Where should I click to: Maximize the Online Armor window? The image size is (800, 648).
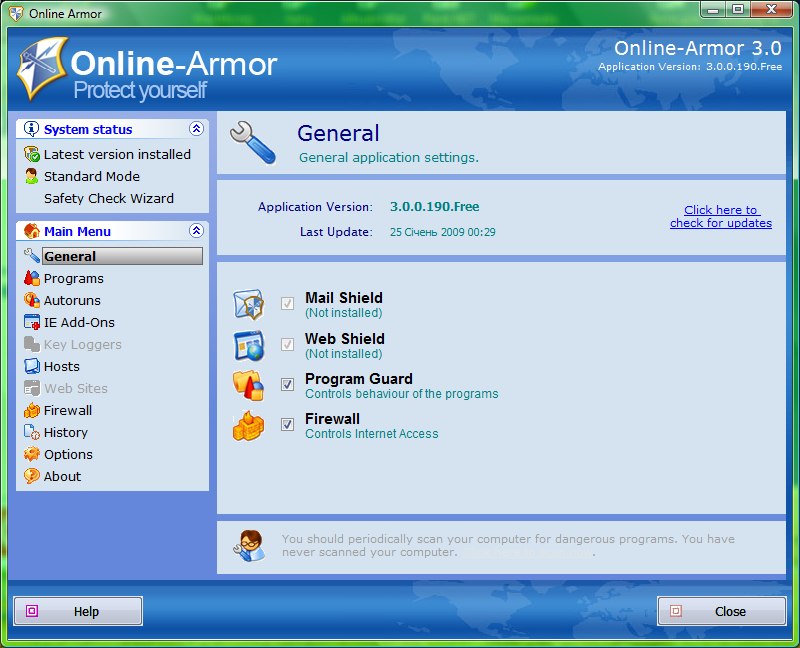tap(738, 10)
